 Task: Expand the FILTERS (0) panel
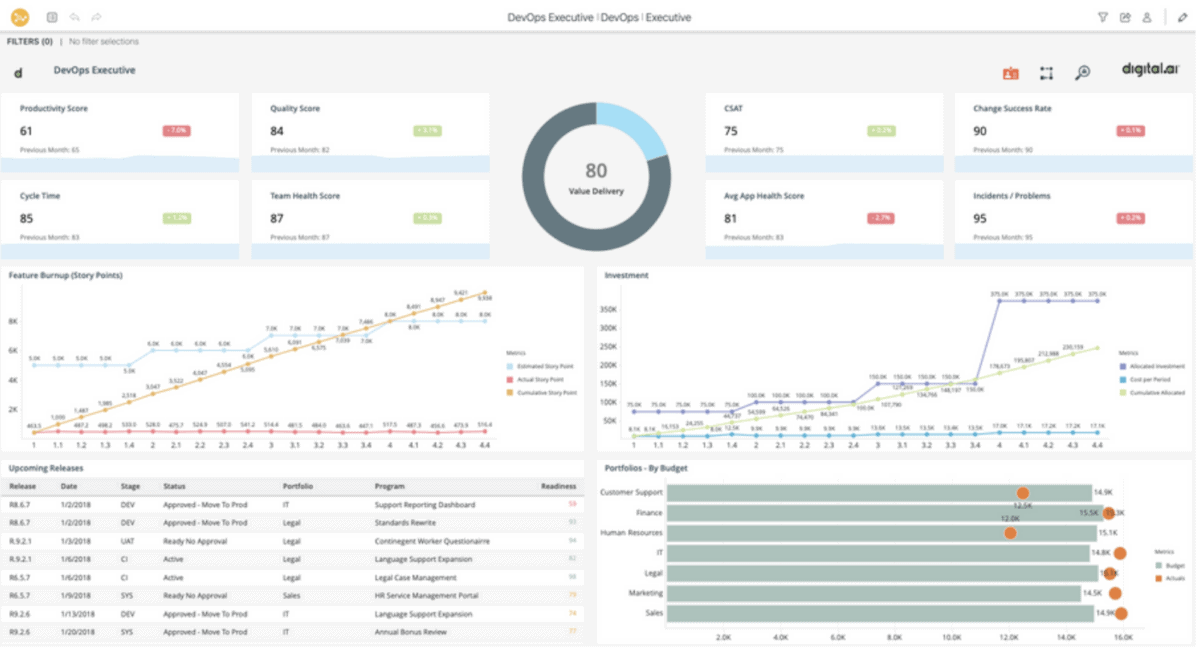[29, 41]
